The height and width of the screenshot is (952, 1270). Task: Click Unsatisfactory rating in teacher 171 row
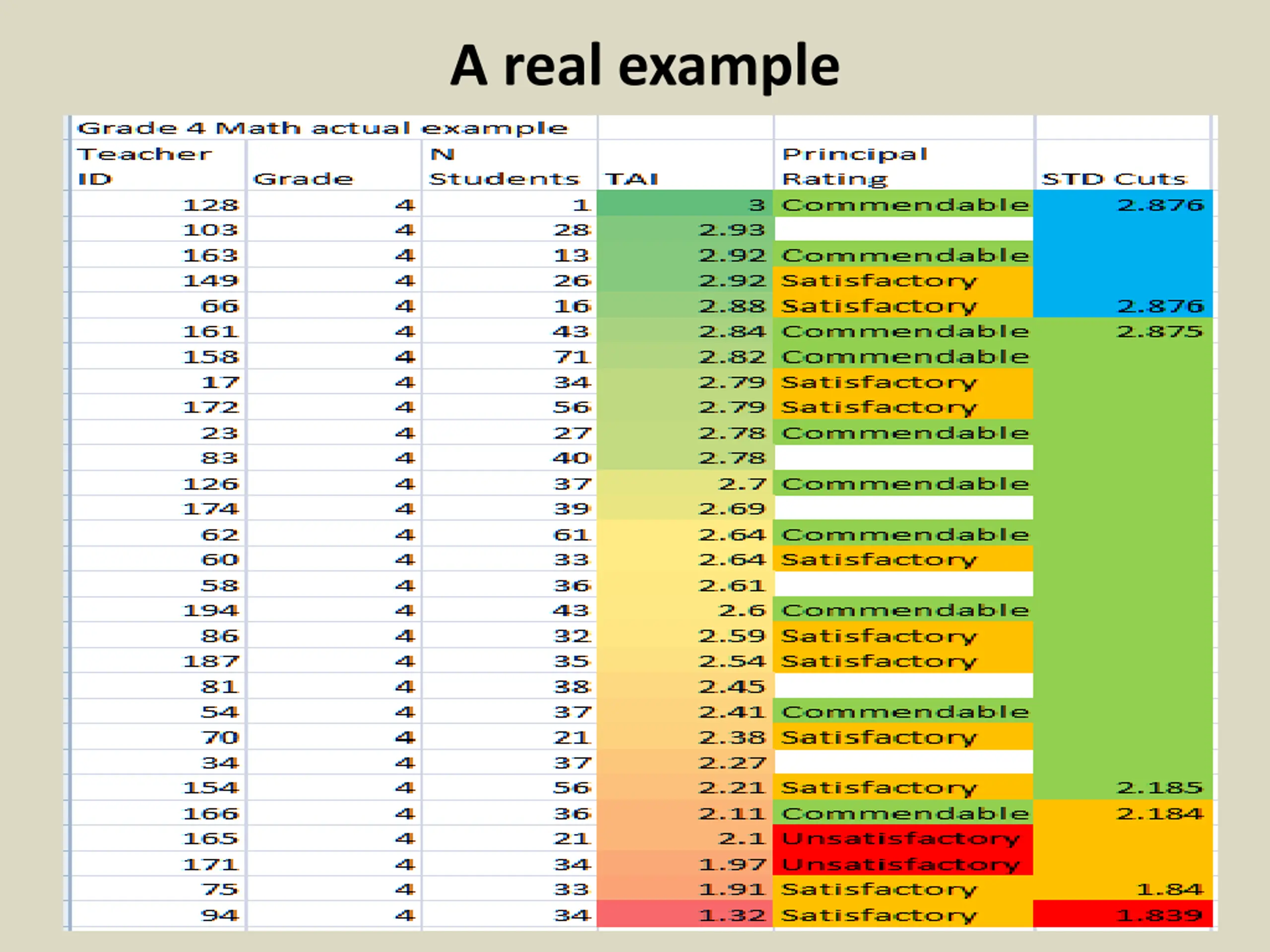click(903, 864)
